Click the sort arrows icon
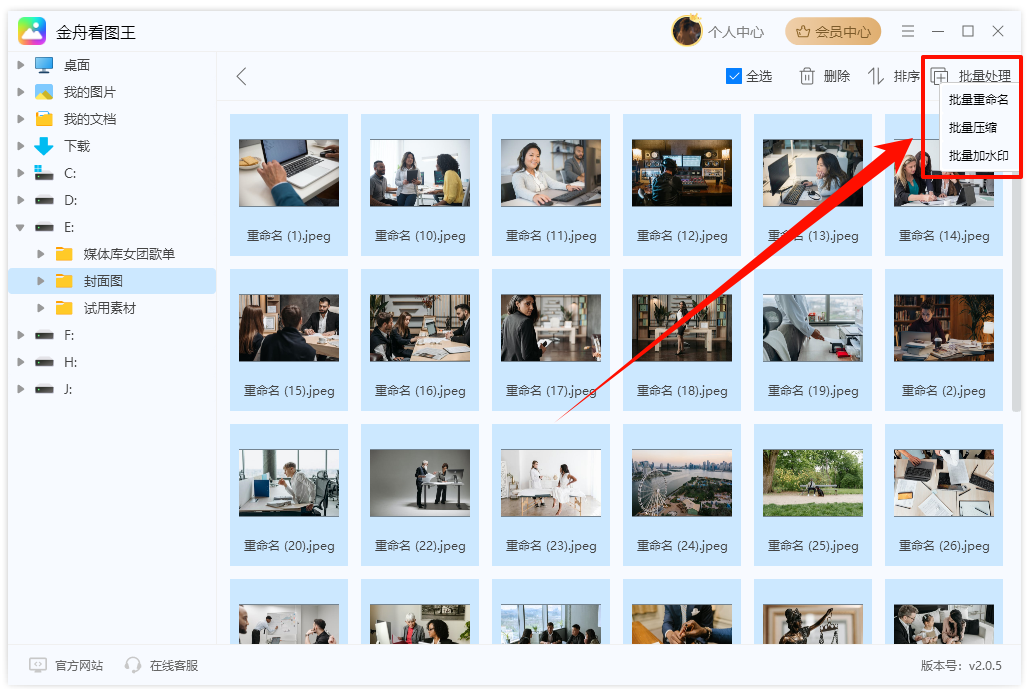Screen dimensions: 1030x689 point(876,77)
